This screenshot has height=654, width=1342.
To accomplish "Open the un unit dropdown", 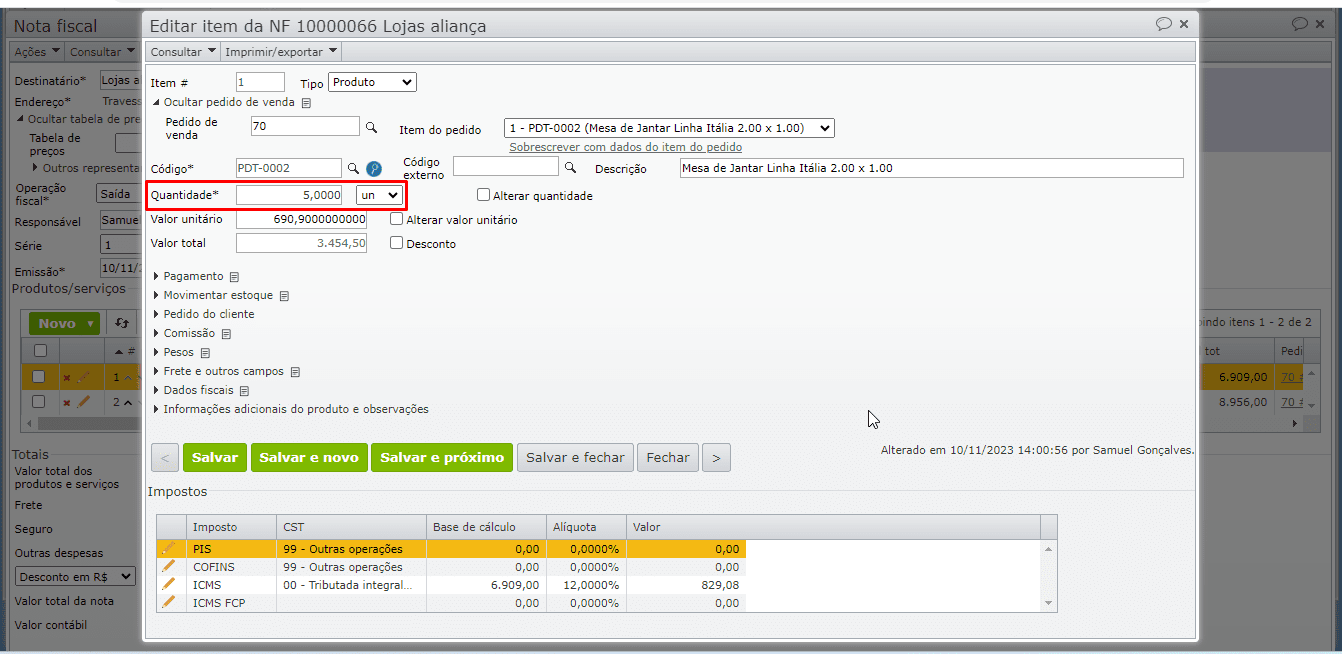I will pyautogui.click(x=379, y=195).
